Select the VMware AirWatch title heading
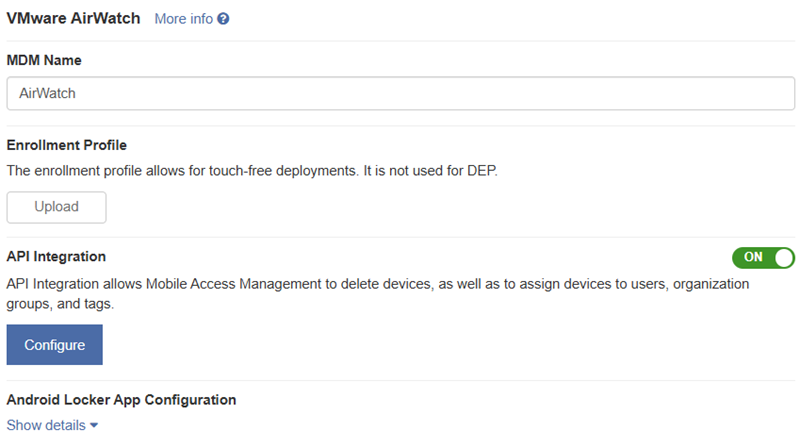800x448 pixels. pyautogui.click(x=73, y=18)
